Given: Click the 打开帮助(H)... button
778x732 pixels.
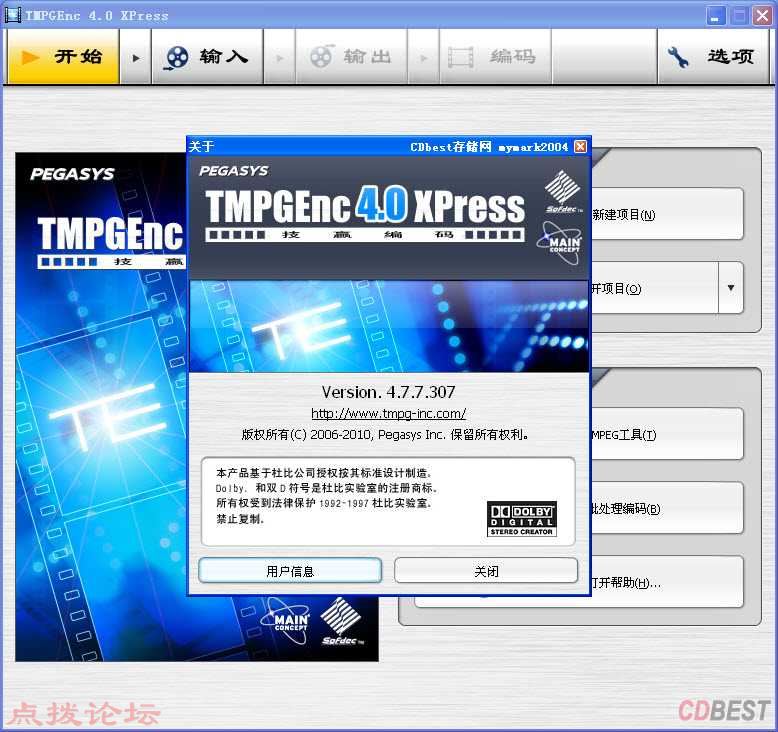Looking at the screenshot, I should coord(666,582).
